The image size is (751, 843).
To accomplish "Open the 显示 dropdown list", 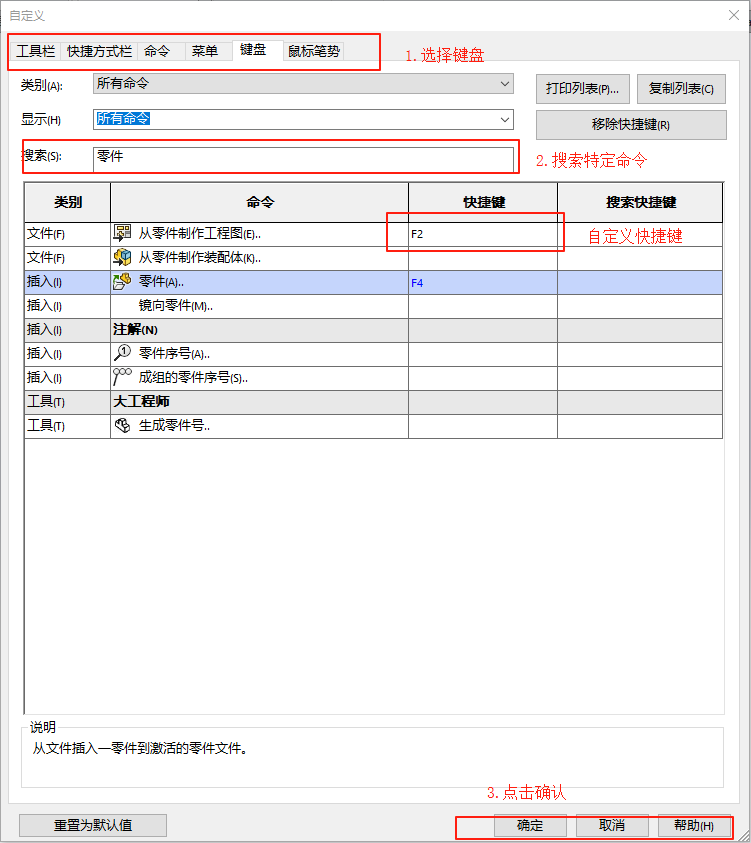I will [303, 119].
